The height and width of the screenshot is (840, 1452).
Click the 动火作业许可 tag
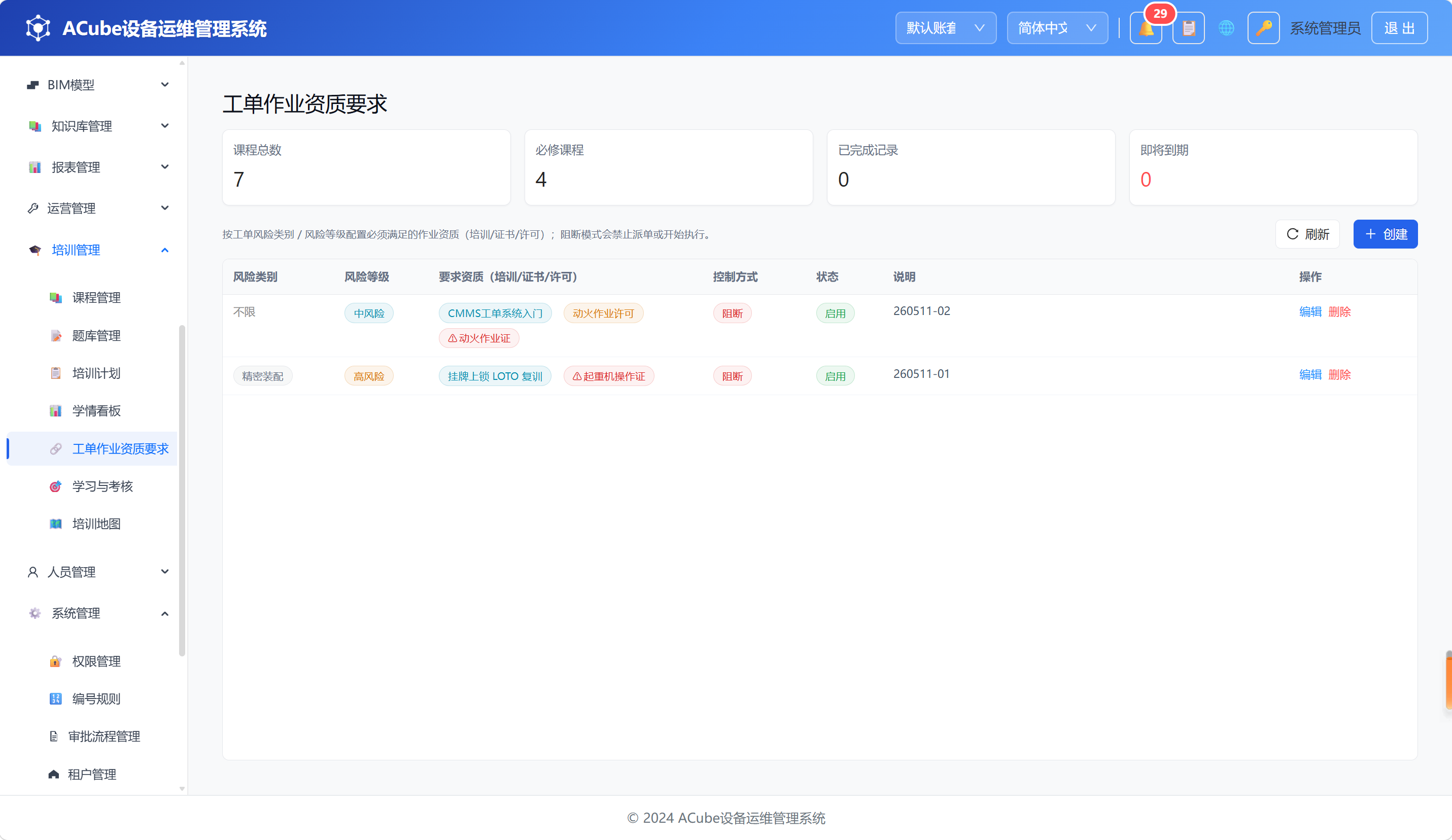603,313
